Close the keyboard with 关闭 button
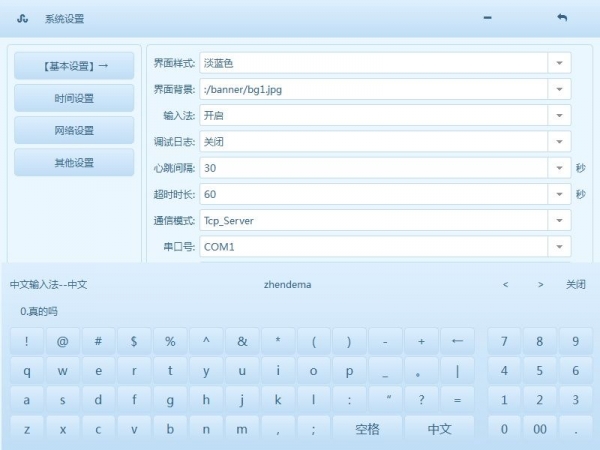This screenshot has height=450, width=600. point(575,285)
